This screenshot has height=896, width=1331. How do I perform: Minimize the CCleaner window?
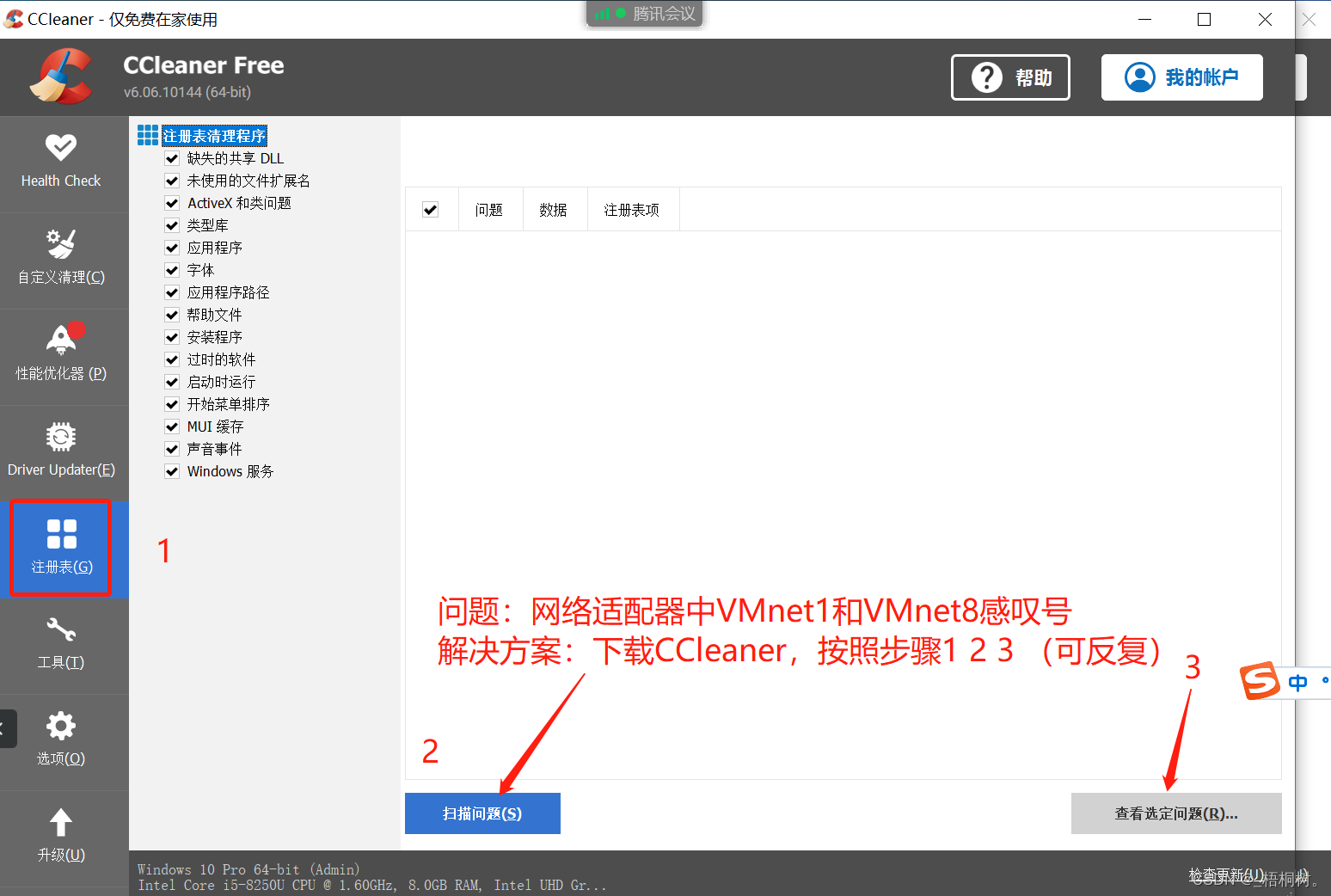tap(1144, 19)
